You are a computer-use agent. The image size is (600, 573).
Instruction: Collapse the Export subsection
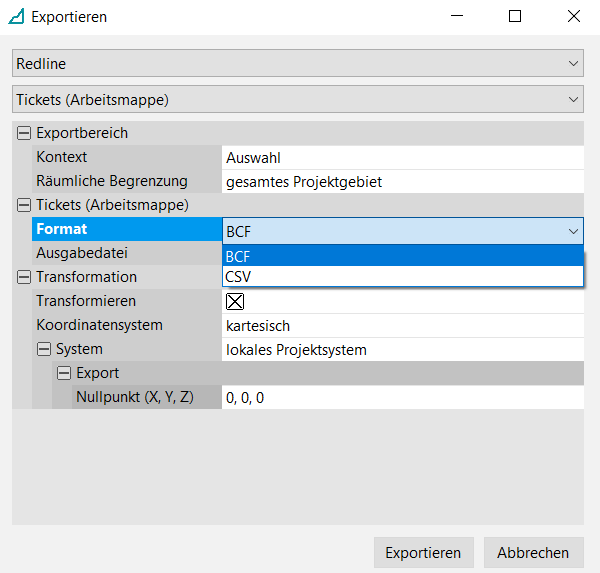pyautogui.click(x=64, y=373)
